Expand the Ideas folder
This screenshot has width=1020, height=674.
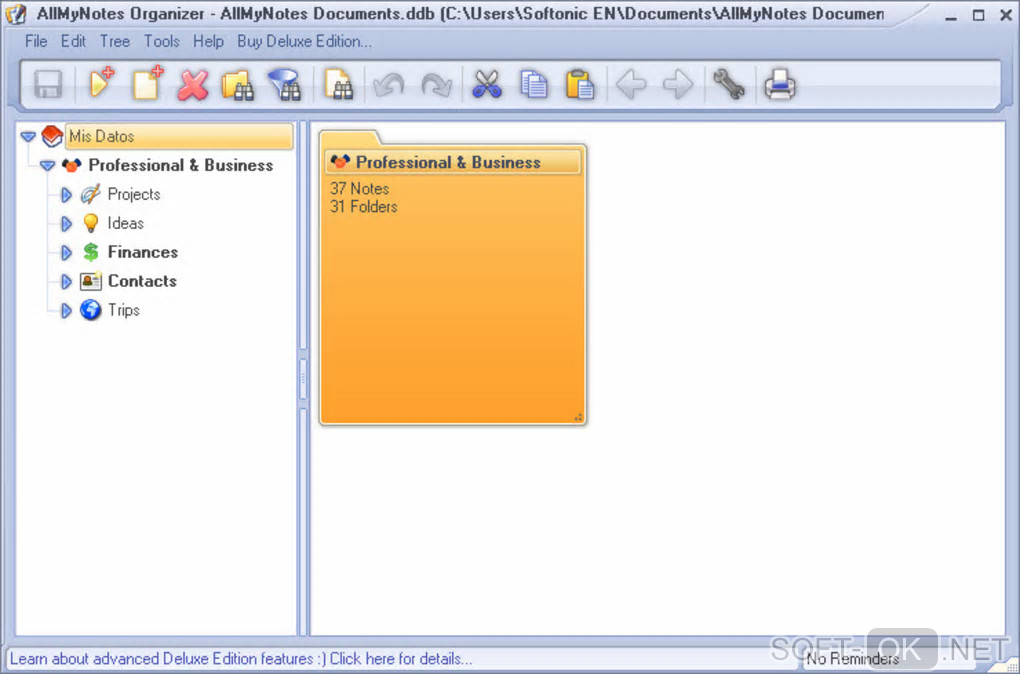pos(66,224)
